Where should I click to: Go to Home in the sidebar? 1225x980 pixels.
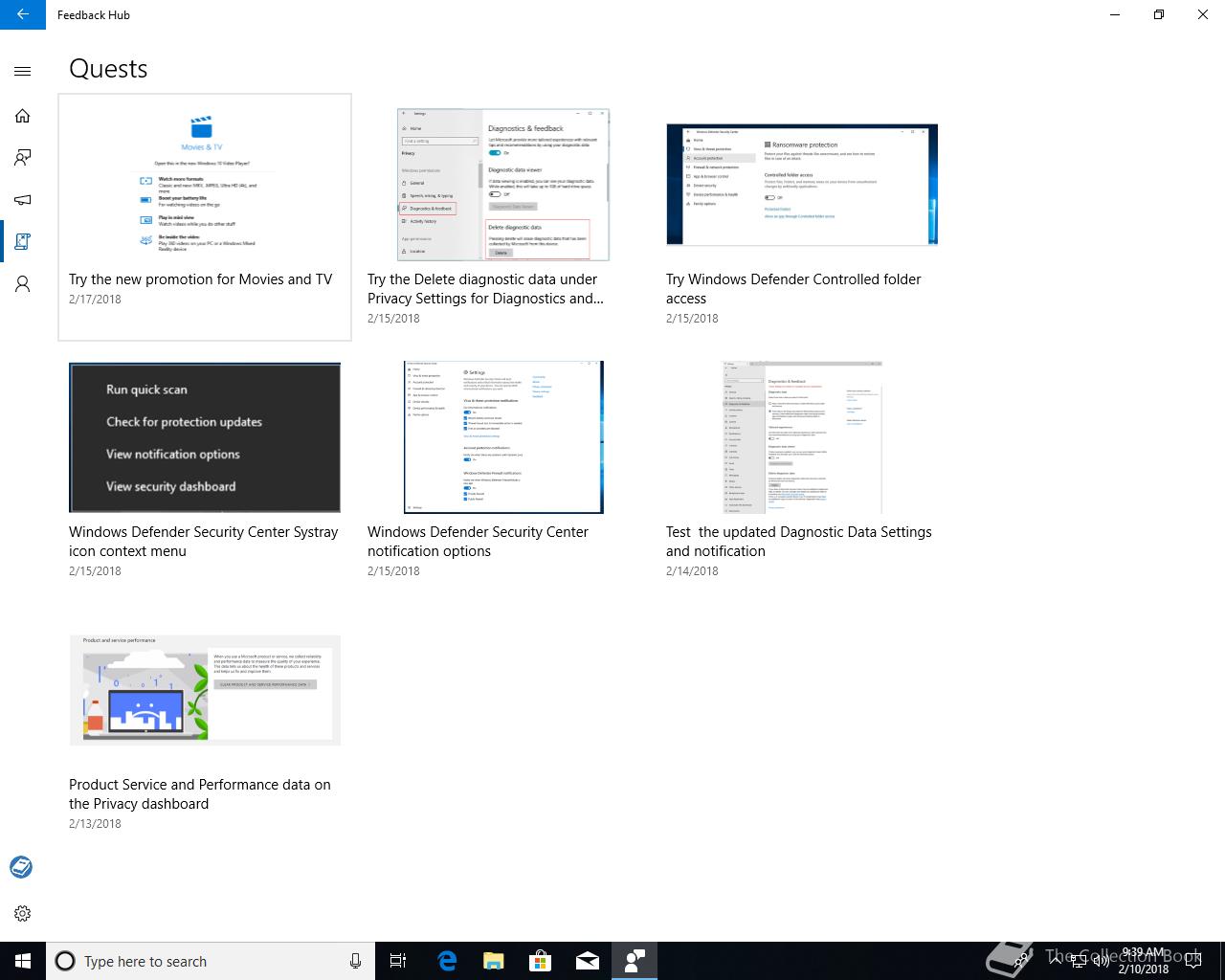[x=23, y=116]
